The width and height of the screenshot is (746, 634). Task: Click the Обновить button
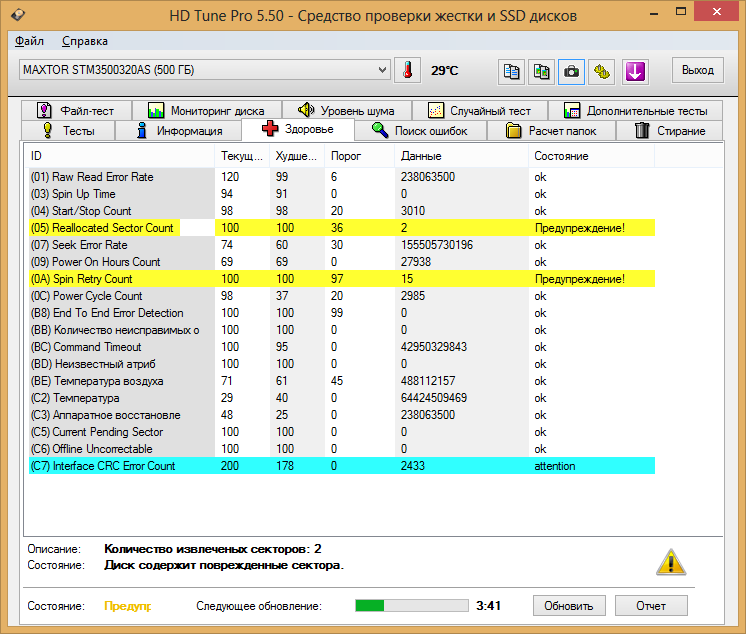tap(569, 606)
